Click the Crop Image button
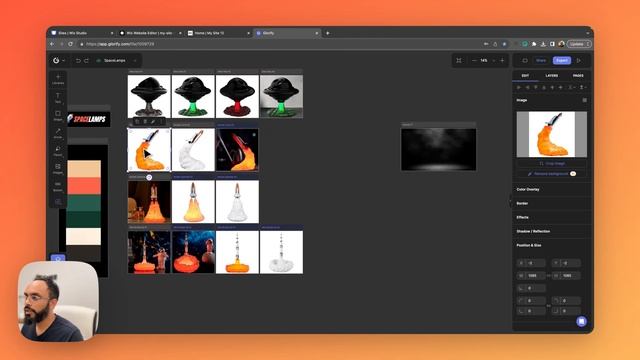Viewport: 640px width, 360px height. coord(552,163)
